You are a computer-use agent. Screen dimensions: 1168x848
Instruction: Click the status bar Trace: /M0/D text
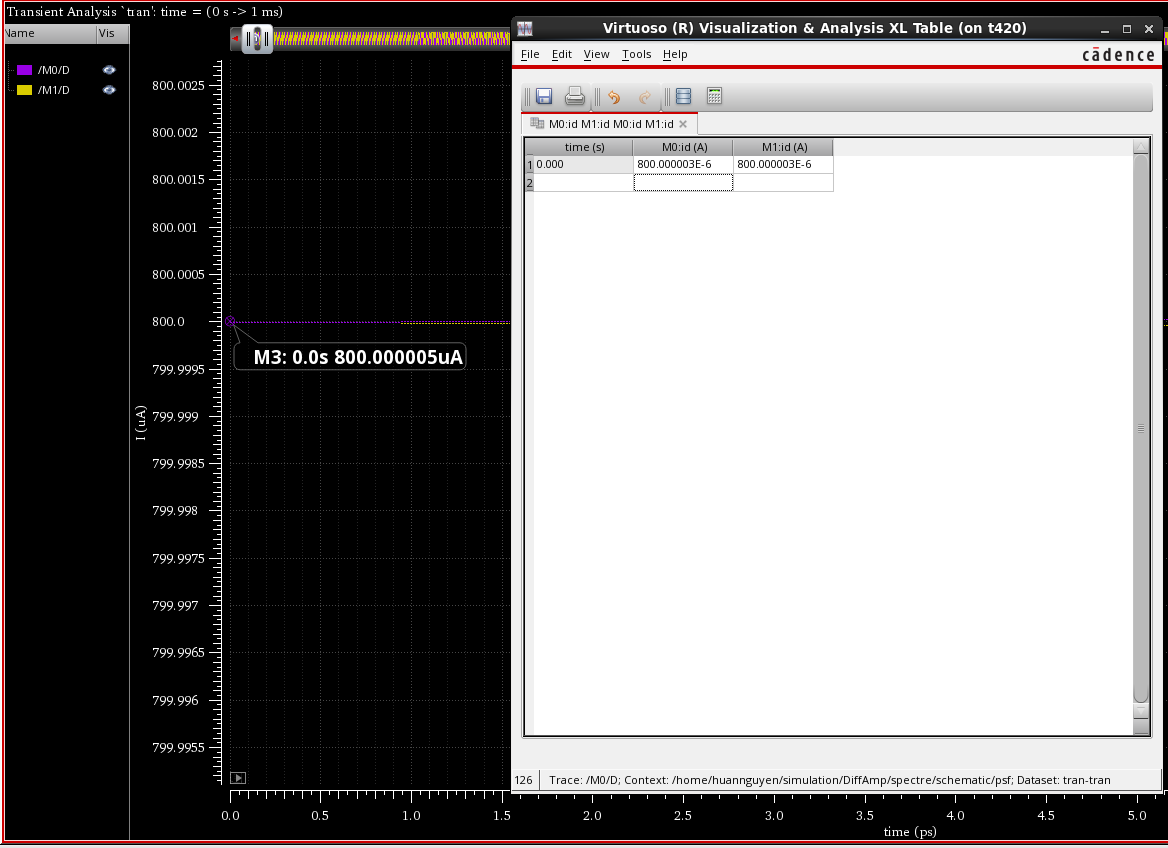coord(829,780)
